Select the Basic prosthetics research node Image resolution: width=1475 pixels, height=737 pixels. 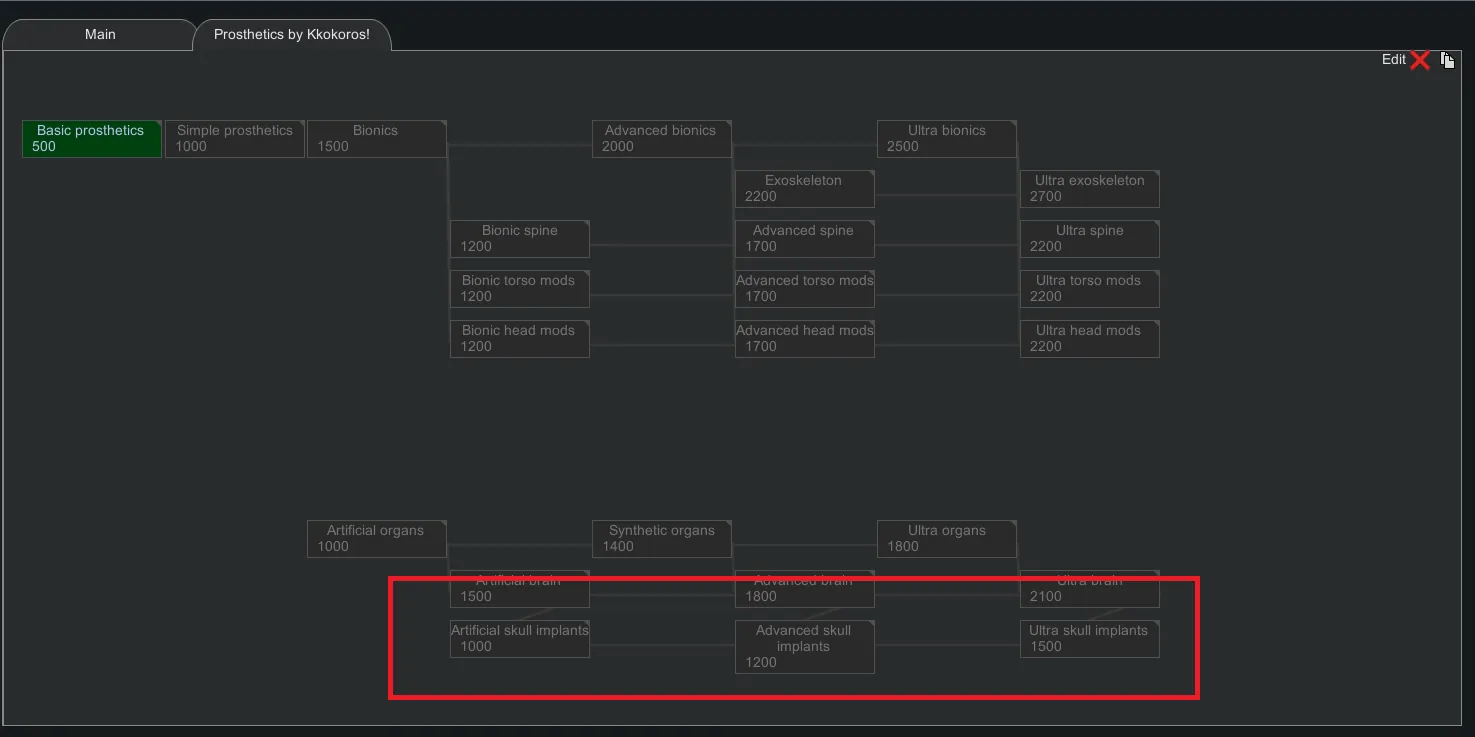pos(91,139)
